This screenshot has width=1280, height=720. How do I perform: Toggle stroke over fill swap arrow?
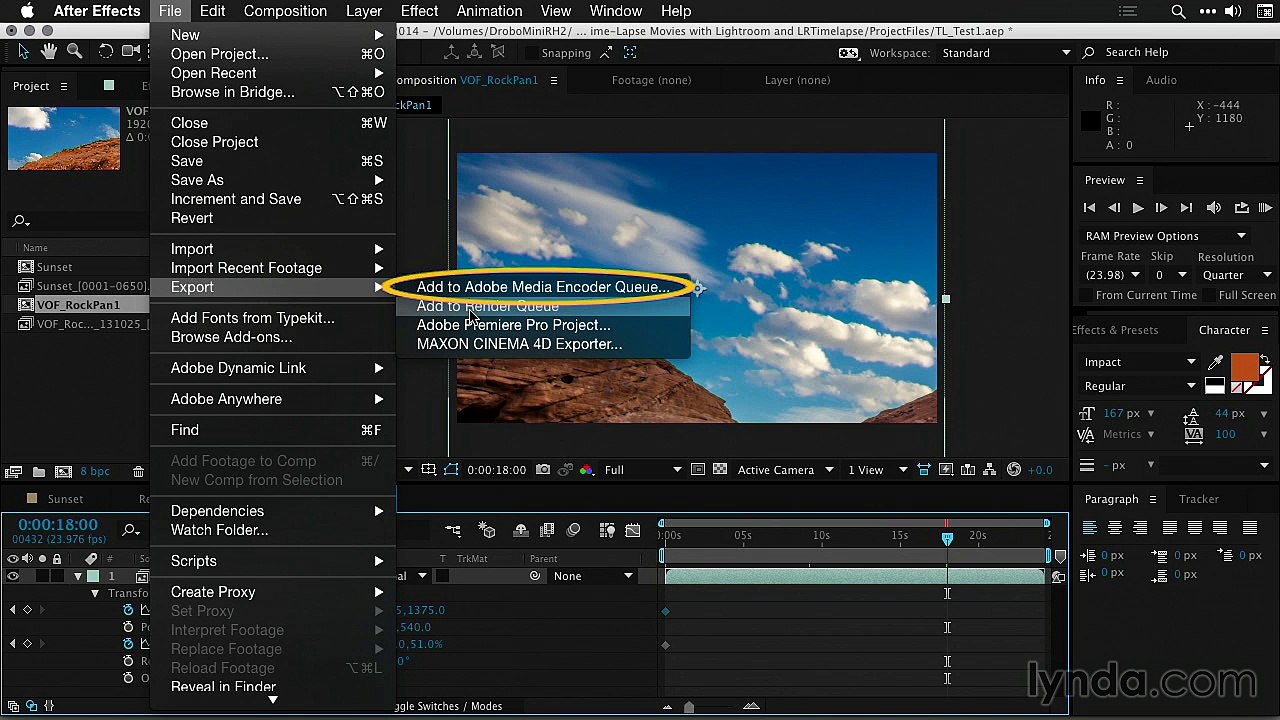pos(1265,360)
